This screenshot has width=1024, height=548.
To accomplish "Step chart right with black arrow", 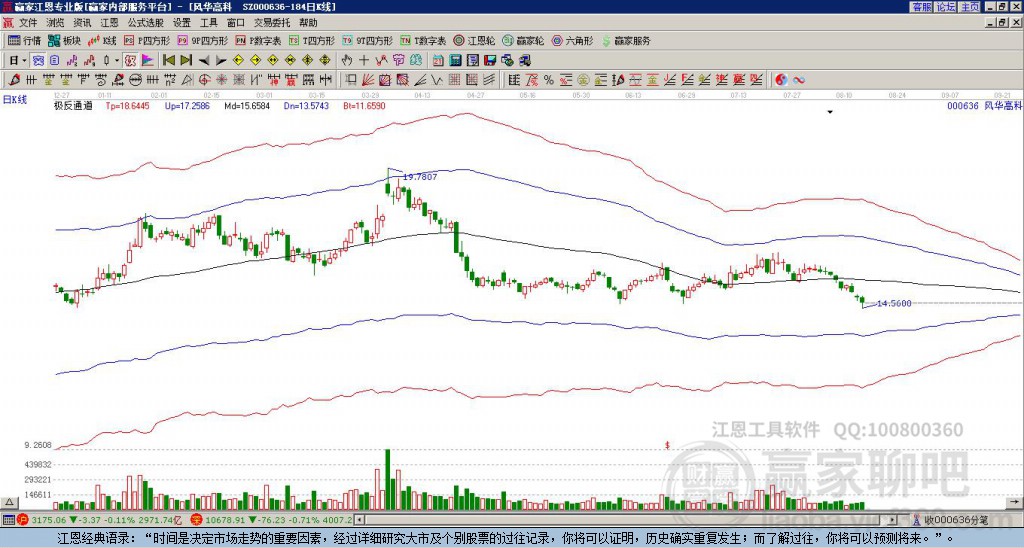I will 221,61.
